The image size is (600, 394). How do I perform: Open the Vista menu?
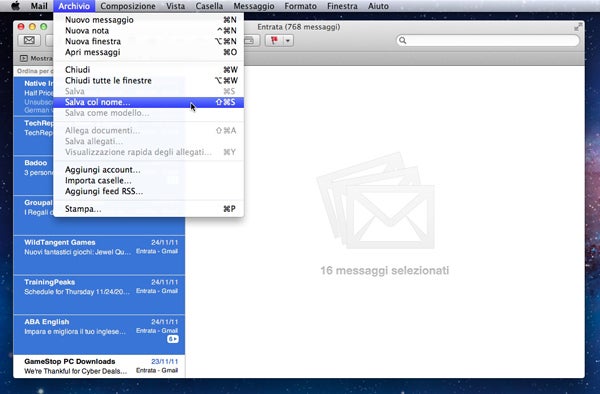[176, 6]
